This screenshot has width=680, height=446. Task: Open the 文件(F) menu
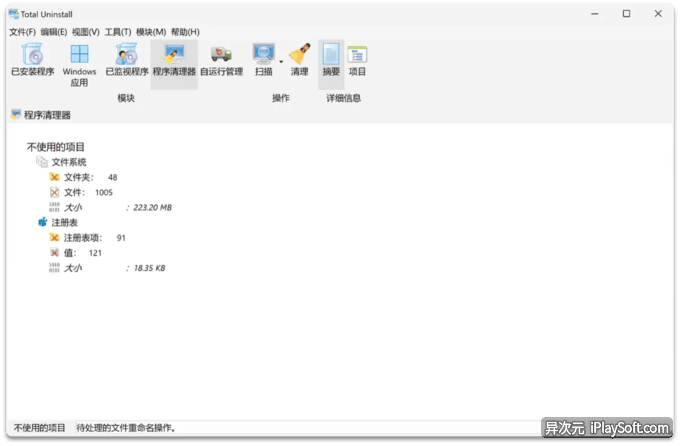coord(23,32)
